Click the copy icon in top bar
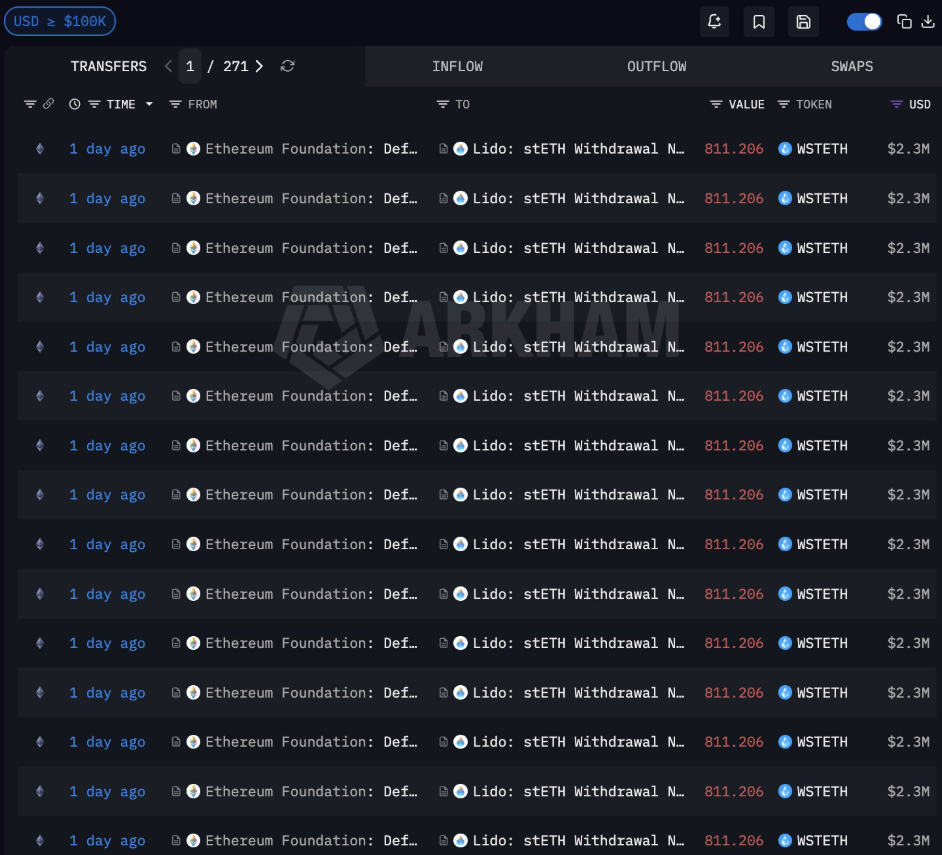Image resolution: width=942 pixels, height=855 pixels. (904, 22)
